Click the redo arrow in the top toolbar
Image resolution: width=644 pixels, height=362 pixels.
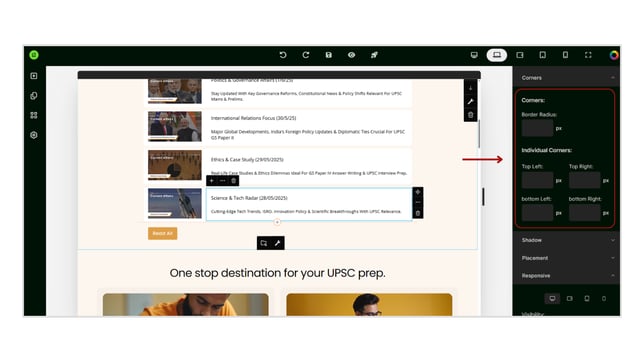[306, 55]
